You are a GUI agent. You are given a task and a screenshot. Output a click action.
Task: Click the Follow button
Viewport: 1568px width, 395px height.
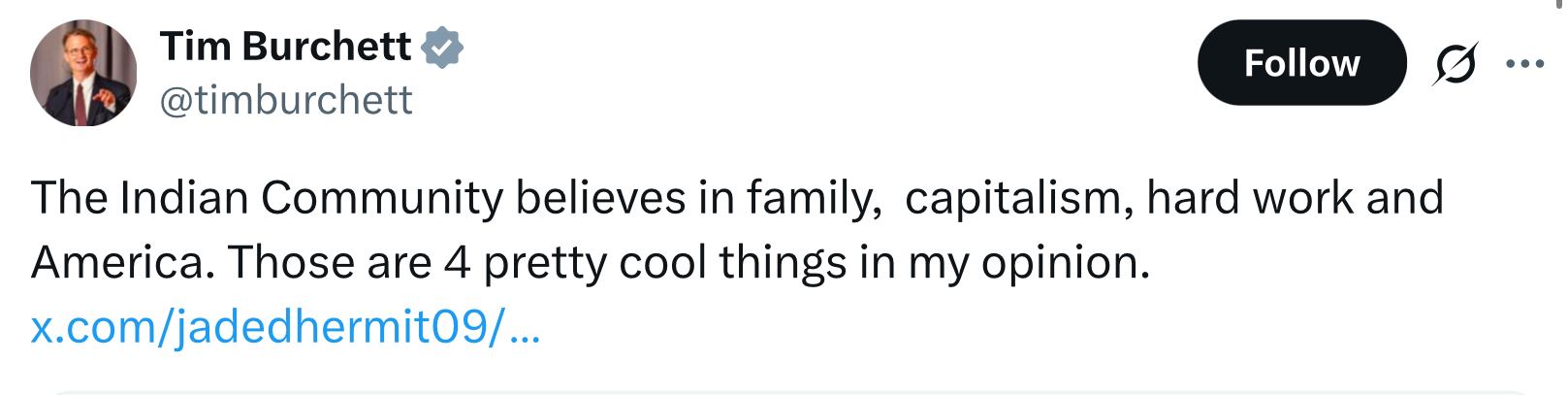tap(1300, 63)
